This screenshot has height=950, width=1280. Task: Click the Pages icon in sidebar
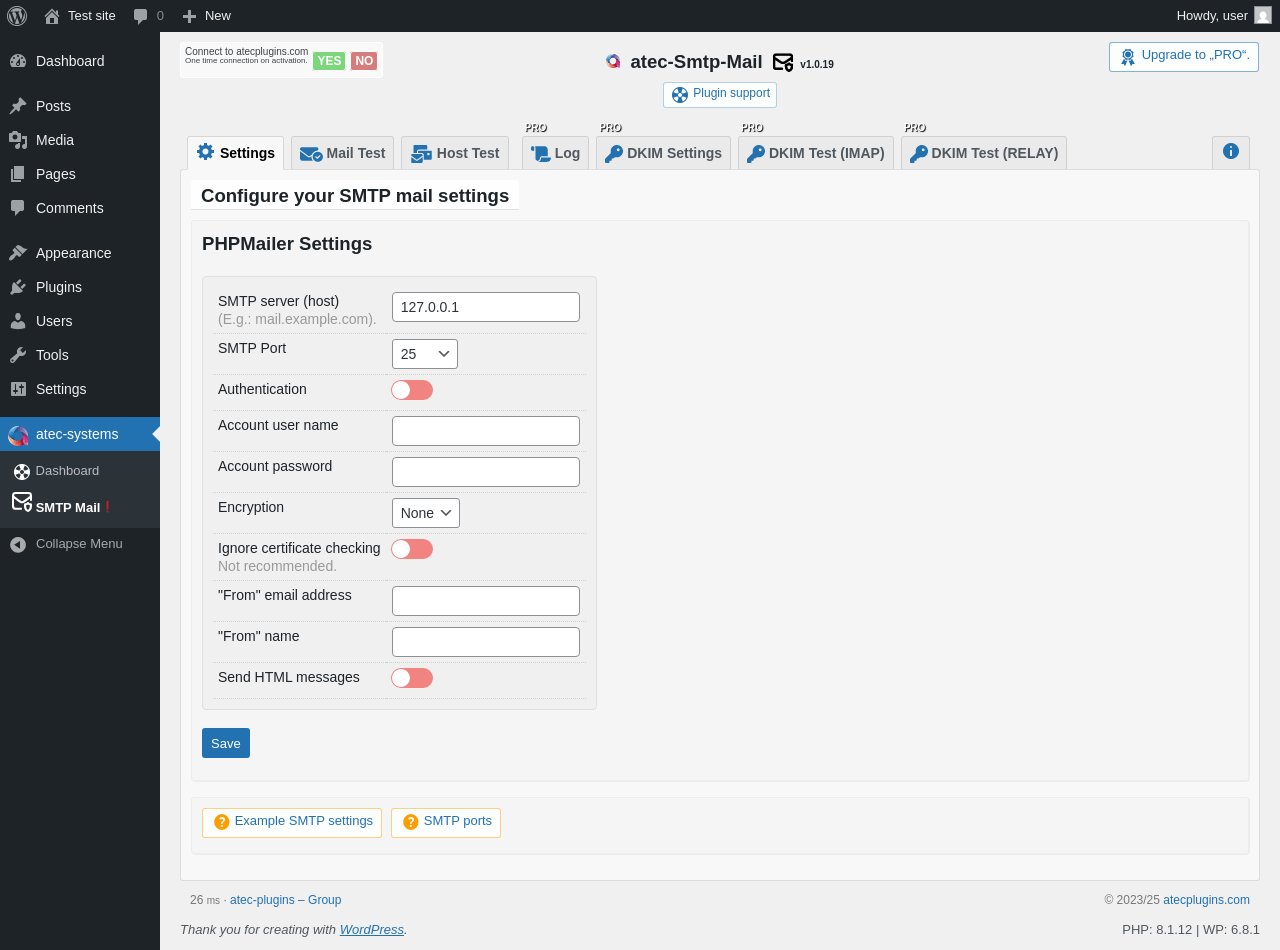18,174
